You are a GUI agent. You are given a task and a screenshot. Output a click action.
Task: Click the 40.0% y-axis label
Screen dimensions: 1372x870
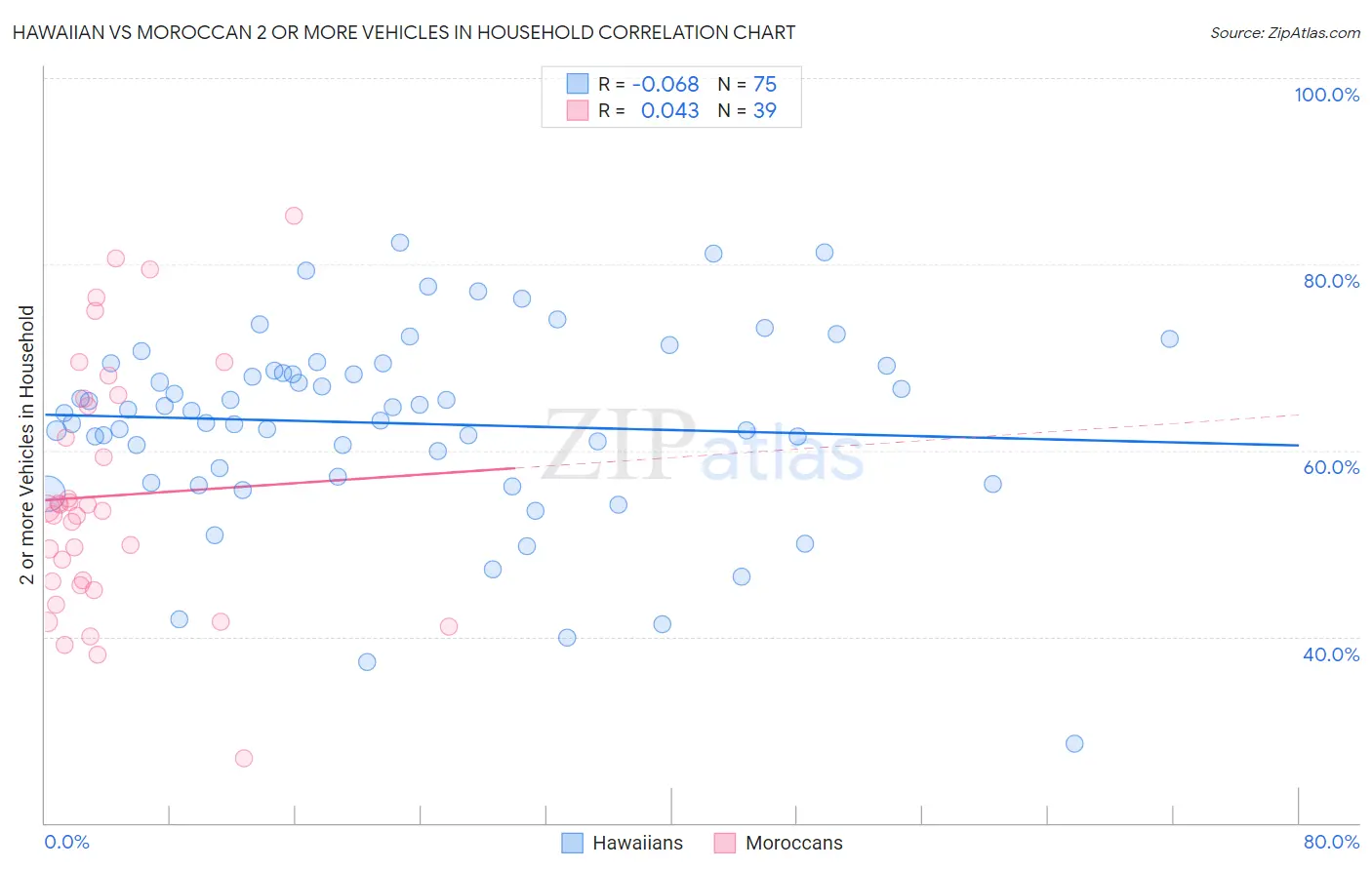click(1332, 654)
